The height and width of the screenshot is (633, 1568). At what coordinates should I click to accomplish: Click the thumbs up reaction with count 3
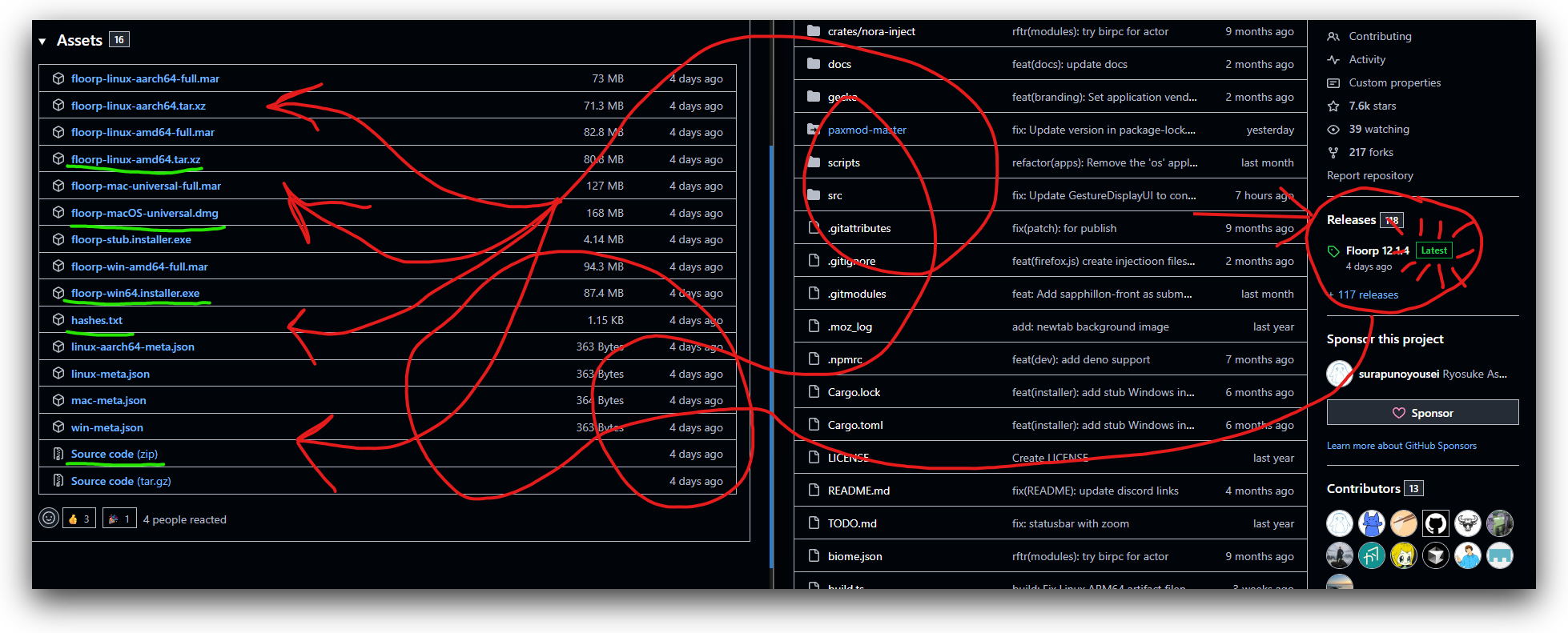pyautogui.click(x=78, y=519)
